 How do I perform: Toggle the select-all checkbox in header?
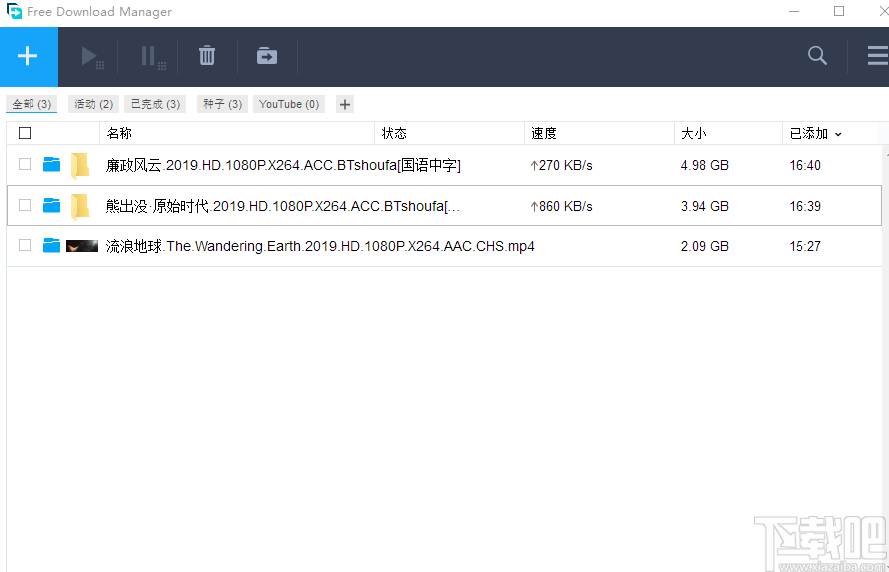[25, 133]
